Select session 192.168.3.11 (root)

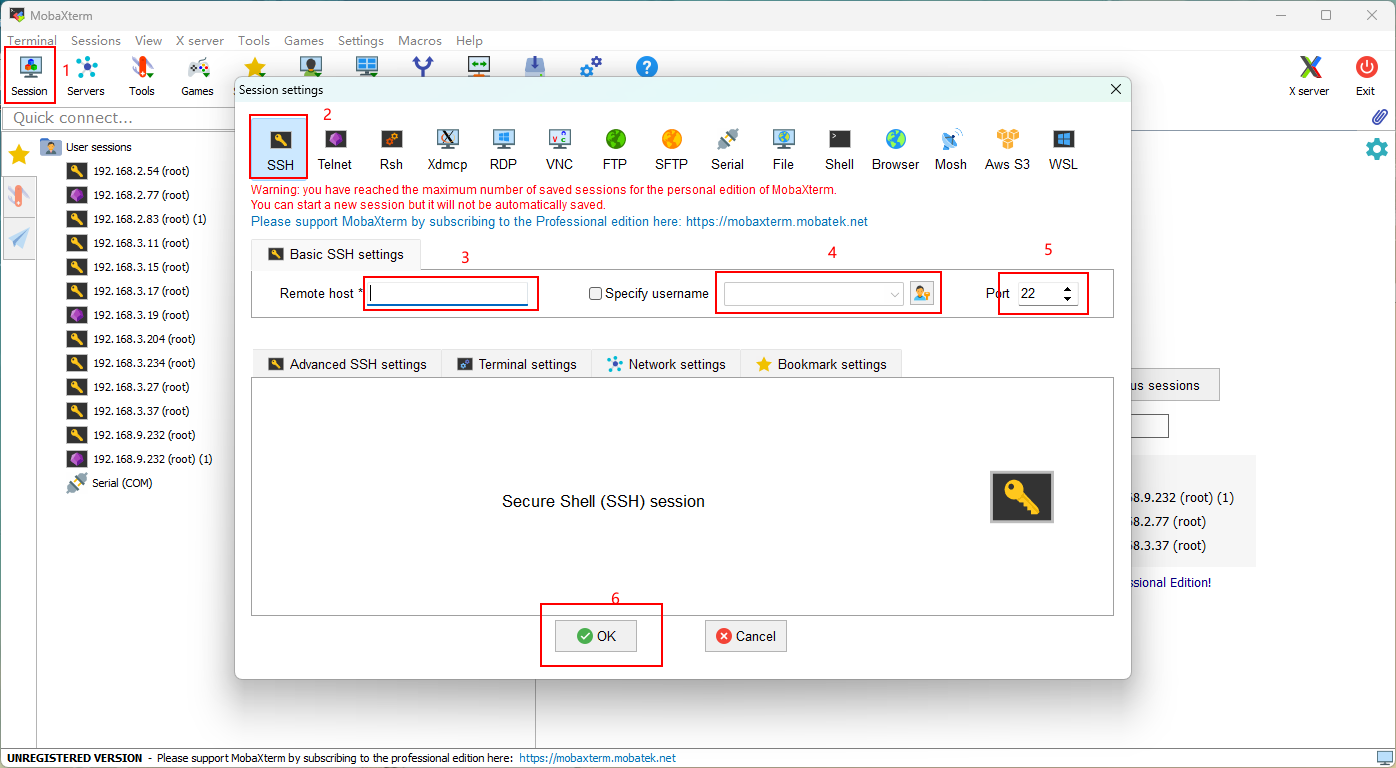pos(128,243)
